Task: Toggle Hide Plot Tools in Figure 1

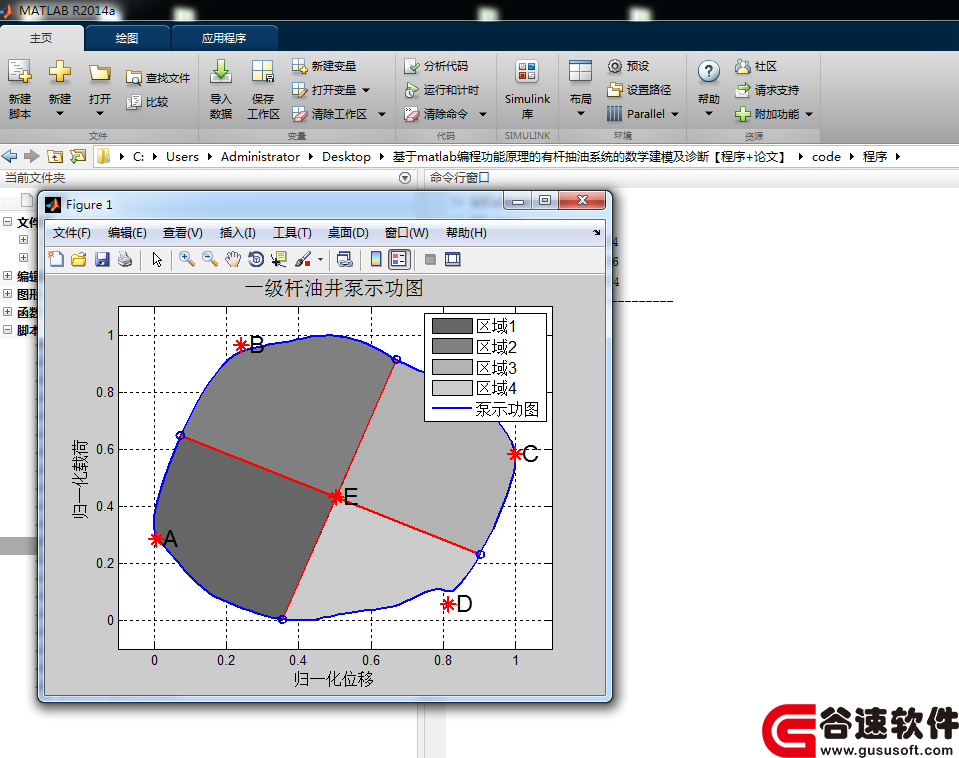Action: [x=430, y=259]
